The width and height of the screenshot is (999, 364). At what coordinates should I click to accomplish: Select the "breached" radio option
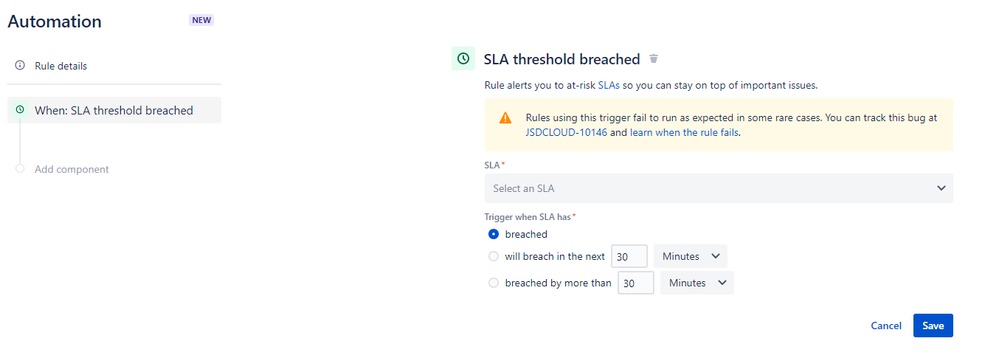point(493,234)
